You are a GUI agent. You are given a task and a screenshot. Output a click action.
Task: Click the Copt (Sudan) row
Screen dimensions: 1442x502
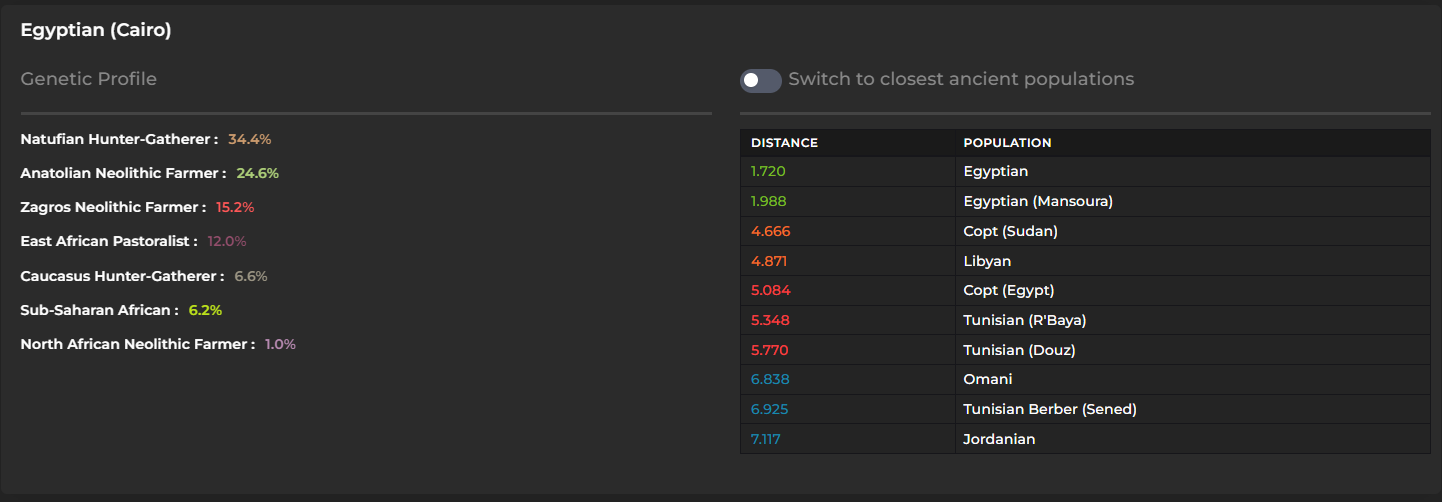1010,231
